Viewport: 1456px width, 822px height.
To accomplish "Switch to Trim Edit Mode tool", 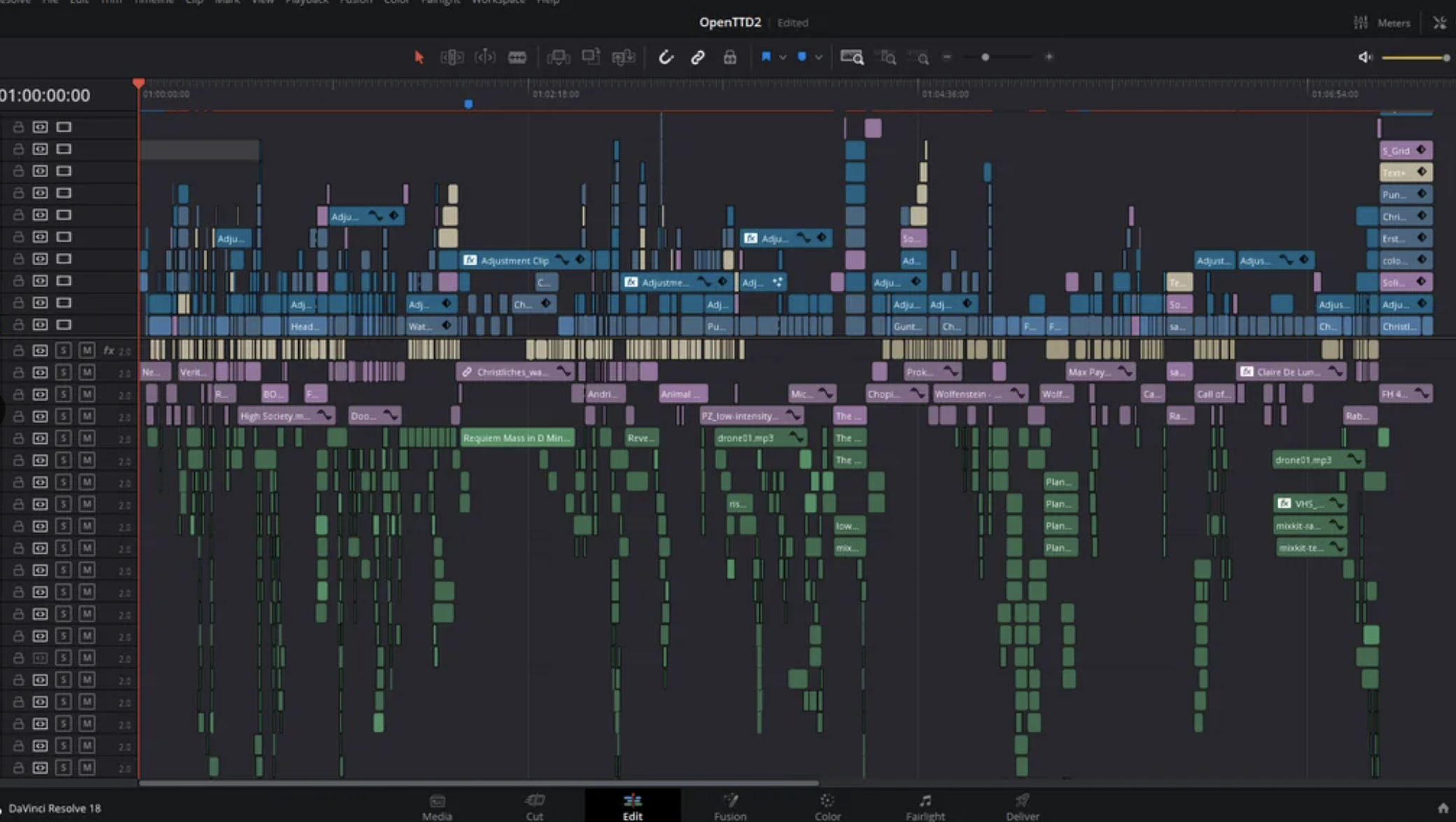I will (451, 57).
